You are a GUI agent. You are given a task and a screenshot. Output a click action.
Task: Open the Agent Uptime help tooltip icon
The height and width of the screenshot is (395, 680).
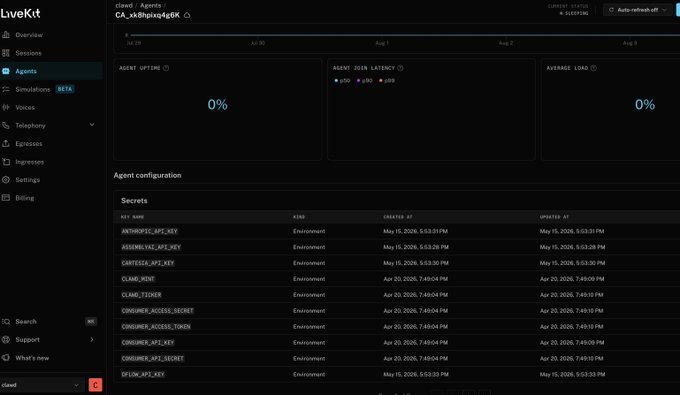pyautogui.click(x=166, y=68)
